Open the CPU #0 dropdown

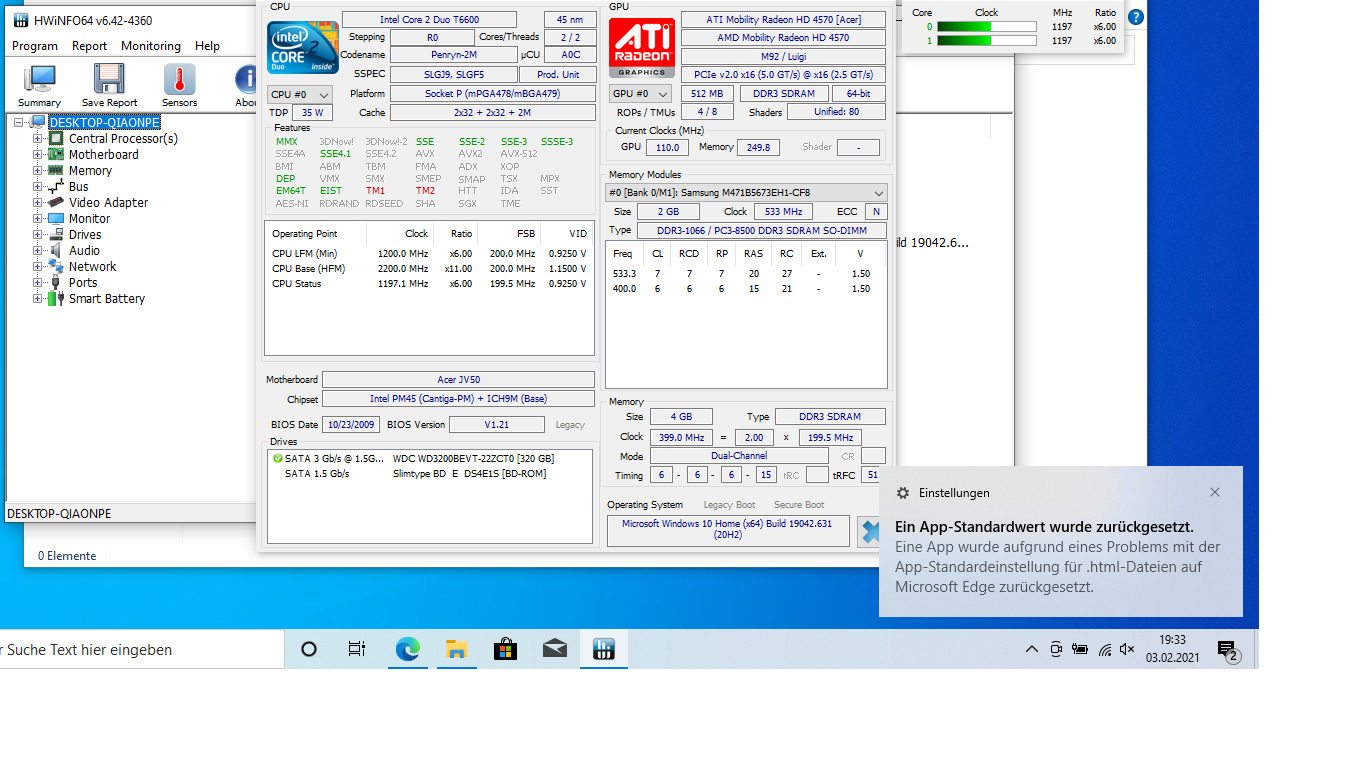(299, 94)
